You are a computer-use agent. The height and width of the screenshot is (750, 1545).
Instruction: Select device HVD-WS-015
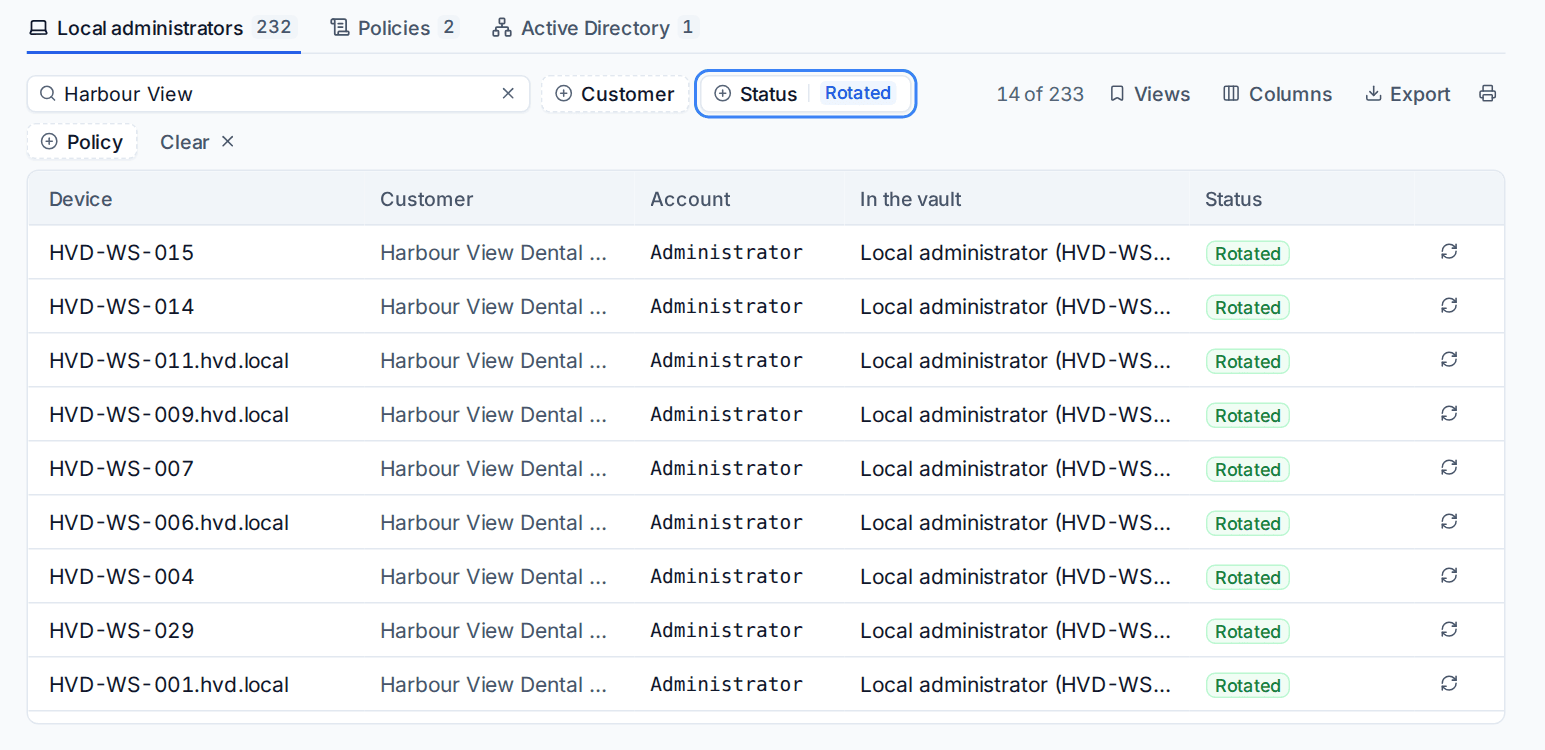[x=121, y=253]
